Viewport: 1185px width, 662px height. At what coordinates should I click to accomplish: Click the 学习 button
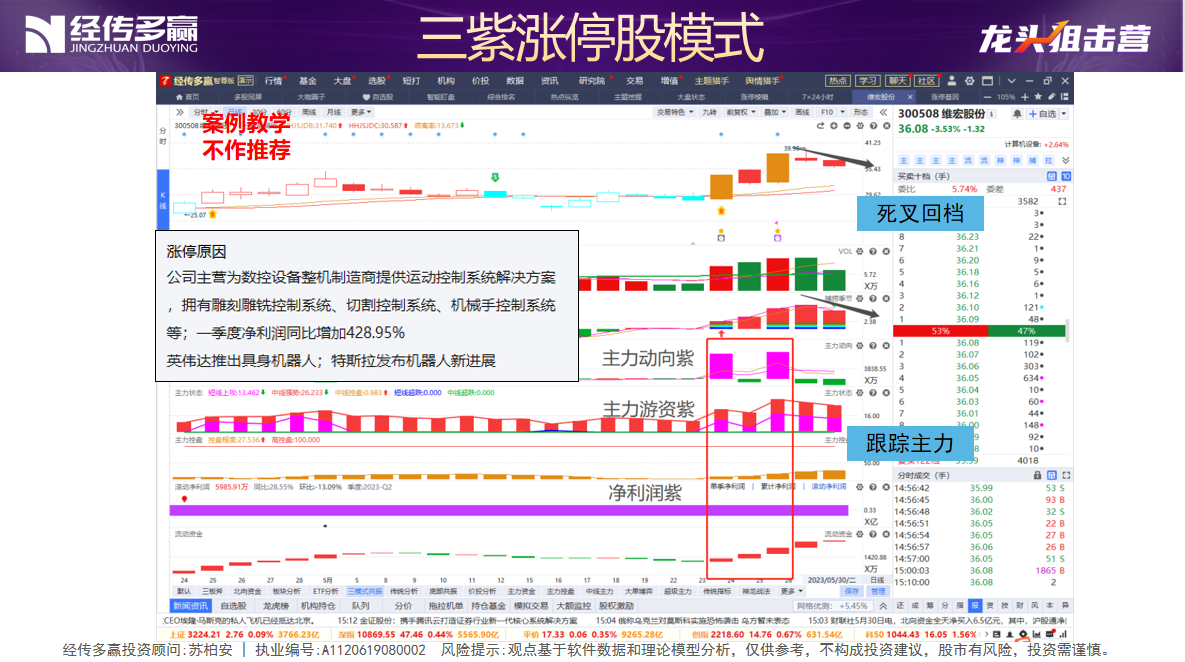coord(868,81)
